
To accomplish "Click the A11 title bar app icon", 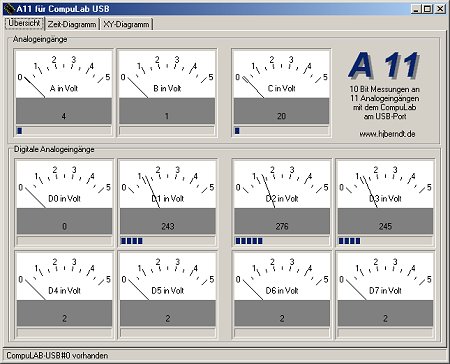I will pyautogui.click(x=10, y=9).
